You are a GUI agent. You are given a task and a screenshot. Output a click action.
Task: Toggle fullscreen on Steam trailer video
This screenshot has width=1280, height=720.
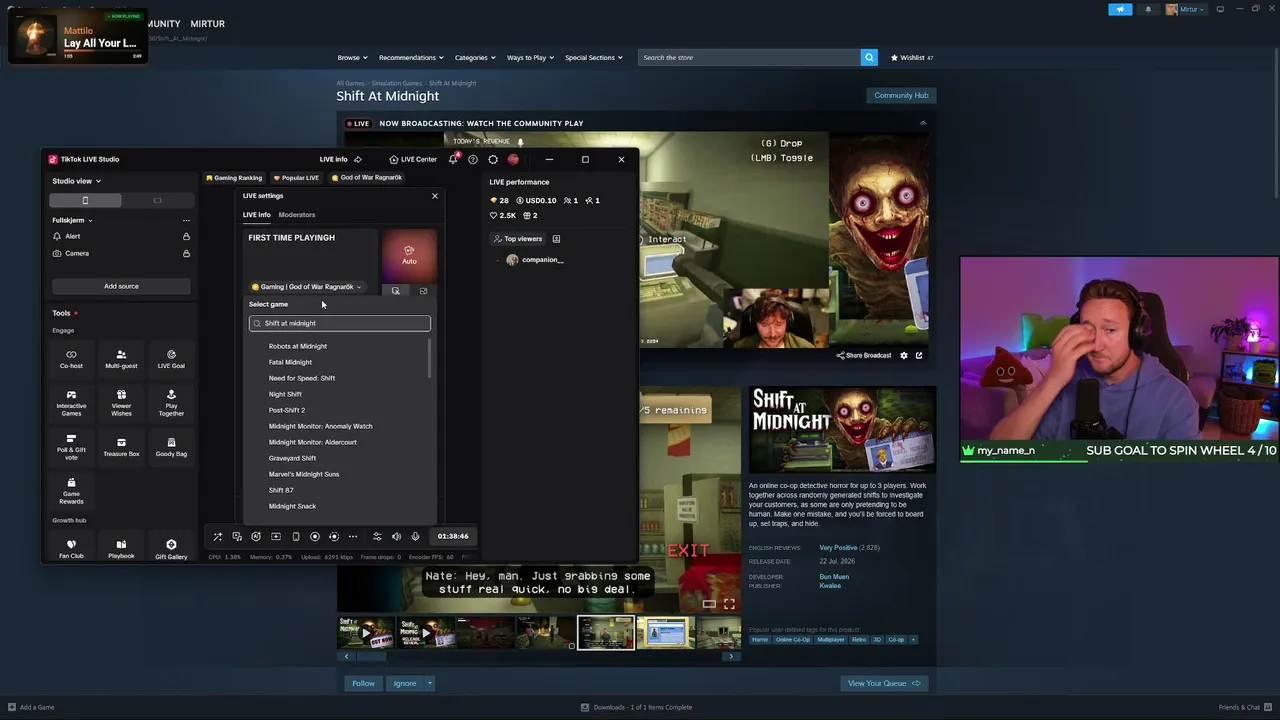click(x=729, y=604)
